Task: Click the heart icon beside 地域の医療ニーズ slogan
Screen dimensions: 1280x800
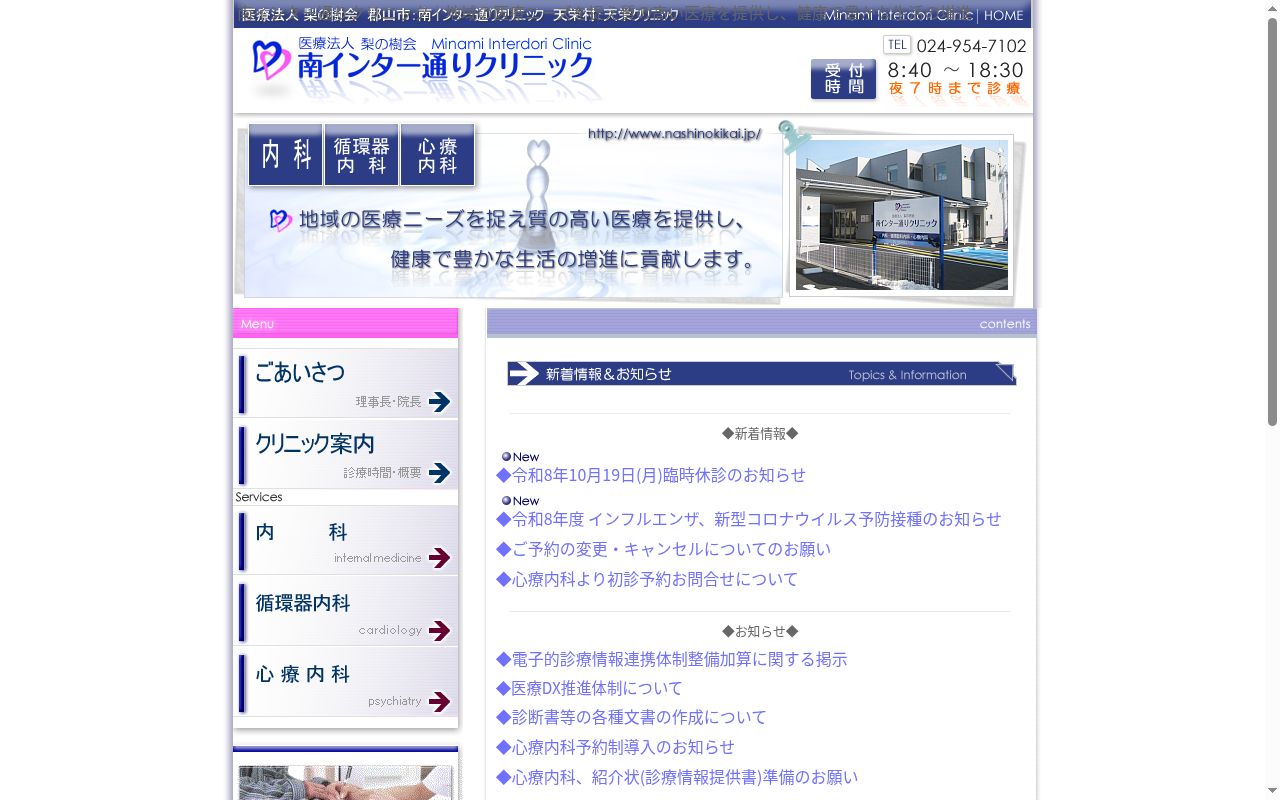Action: (x=281, y=220)
